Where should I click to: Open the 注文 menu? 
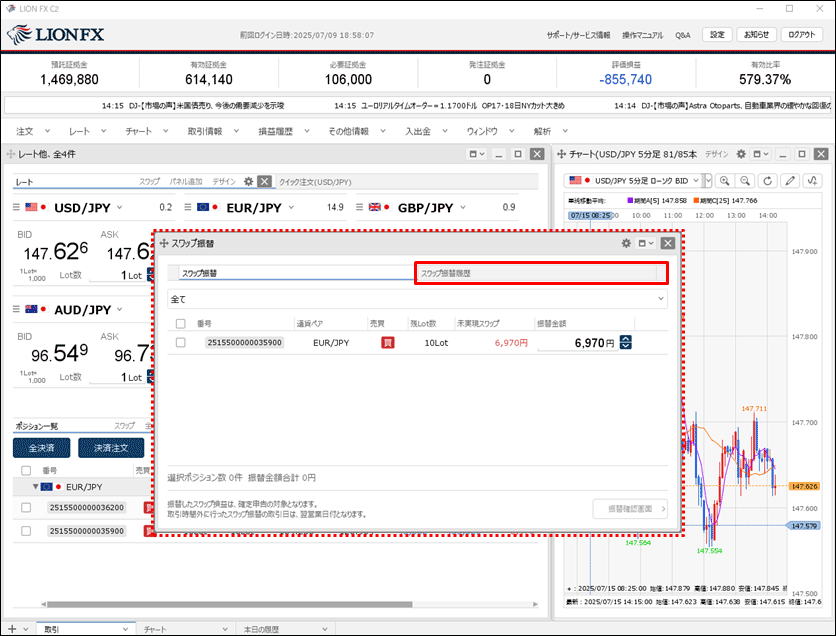coord(32,131)
